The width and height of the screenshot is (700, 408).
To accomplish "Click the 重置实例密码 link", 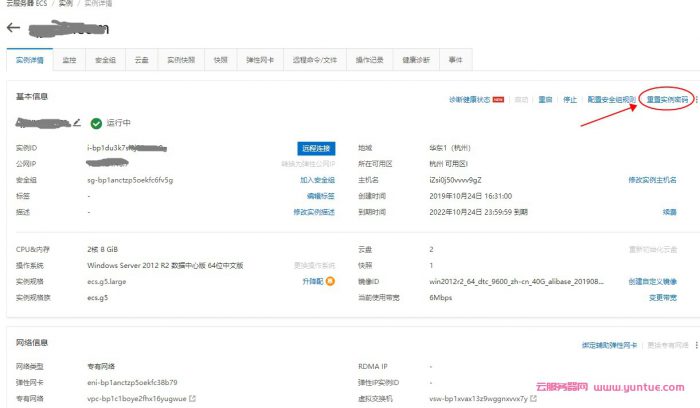I will tap(666, 100).
